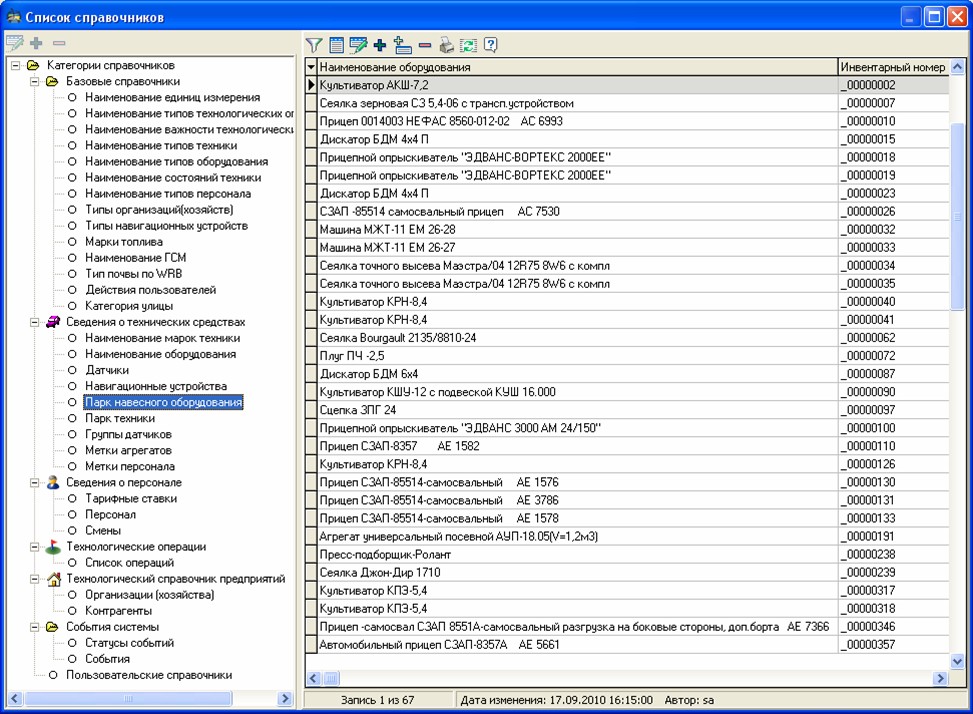Click the edit icon above category tree
This screenshot has width=973, height=714.
point(14,44)
